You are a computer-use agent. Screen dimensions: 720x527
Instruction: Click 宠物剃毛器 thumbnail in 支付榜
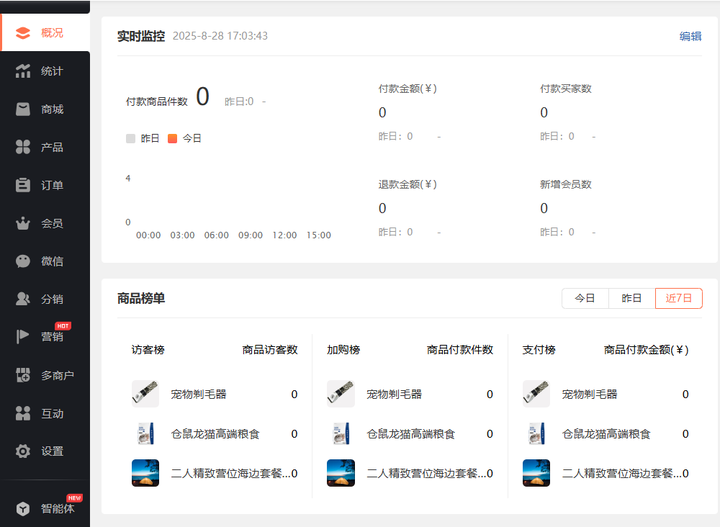point(536,394)
